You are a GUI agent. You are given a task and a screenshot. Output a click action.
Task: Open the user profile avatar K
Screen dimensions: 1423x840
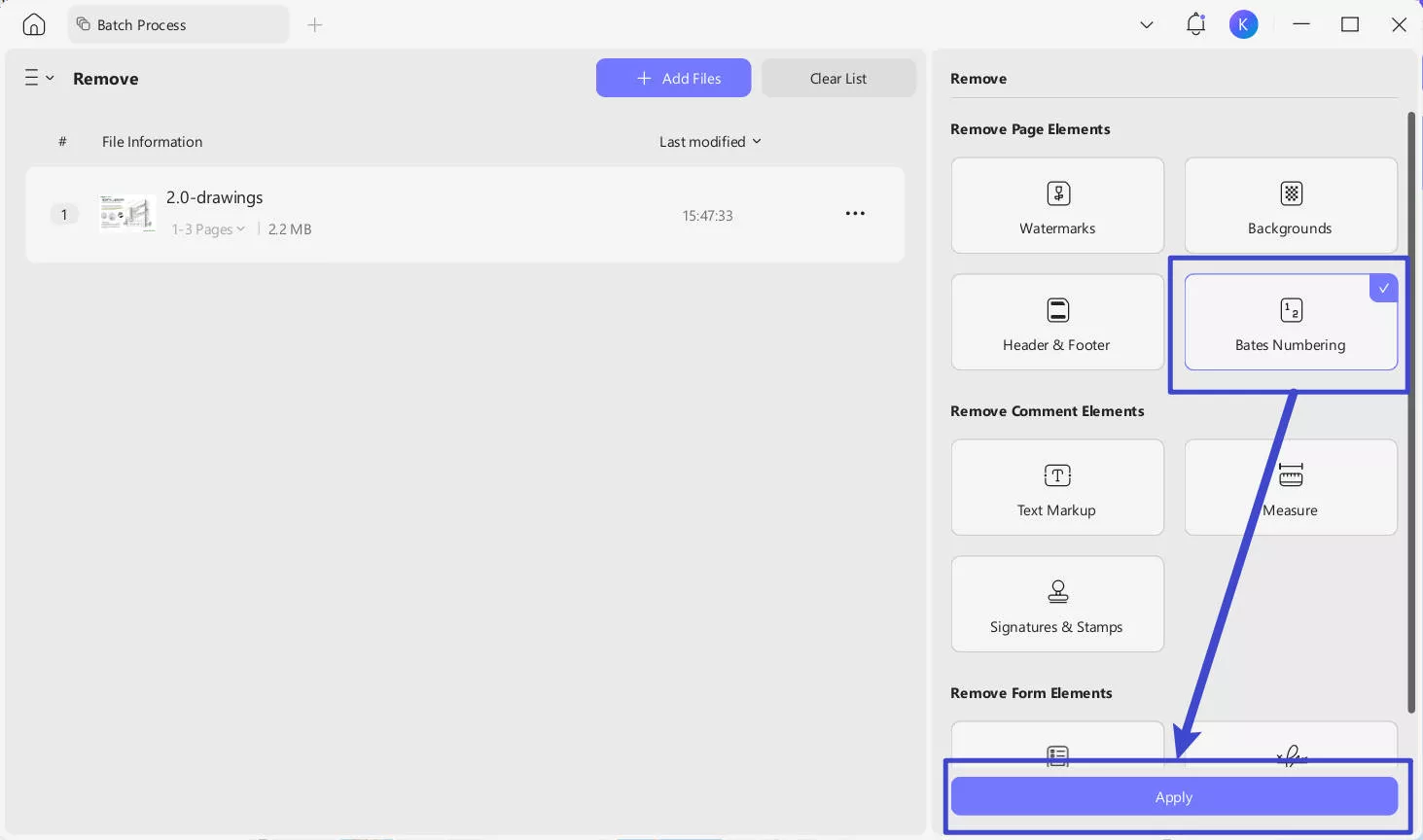pos(1243,24)
